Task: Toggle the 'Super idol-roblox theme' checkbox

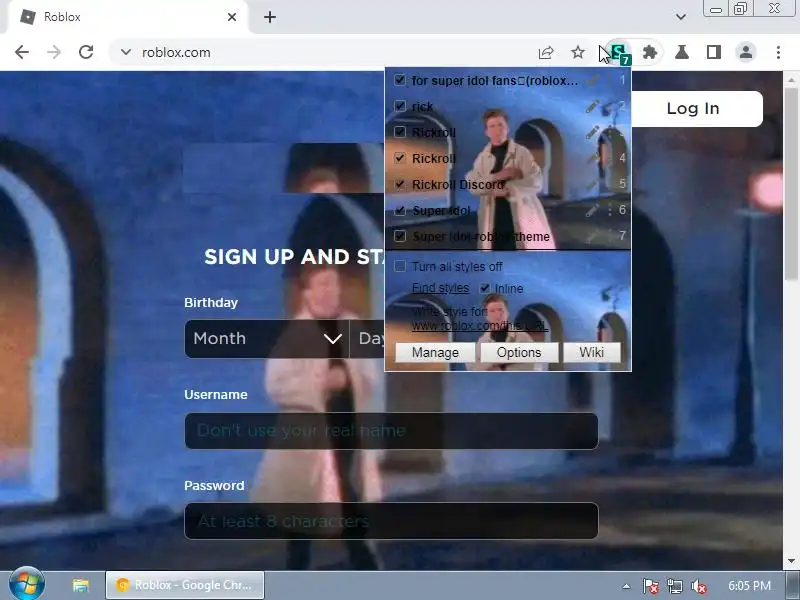Action: 400,236
